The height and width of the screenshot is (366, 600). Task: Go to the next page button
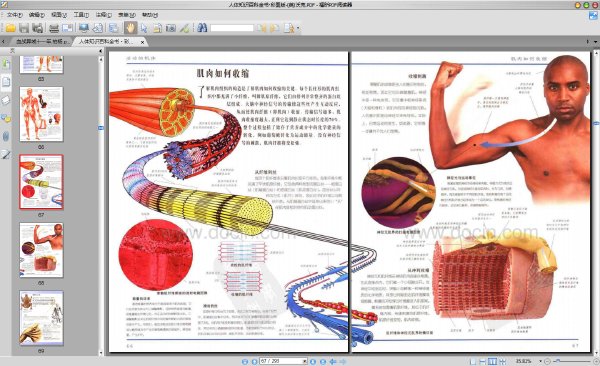click(x=313, y=361)
